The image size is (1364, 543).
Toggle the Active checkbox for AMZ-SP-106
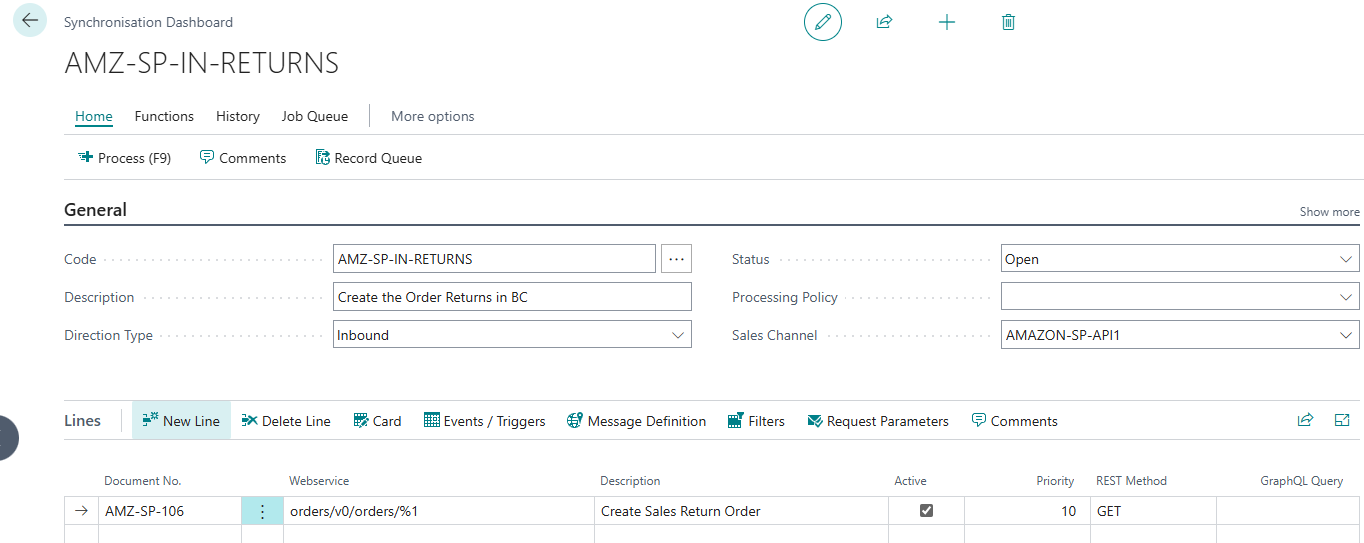coord(926,511)
